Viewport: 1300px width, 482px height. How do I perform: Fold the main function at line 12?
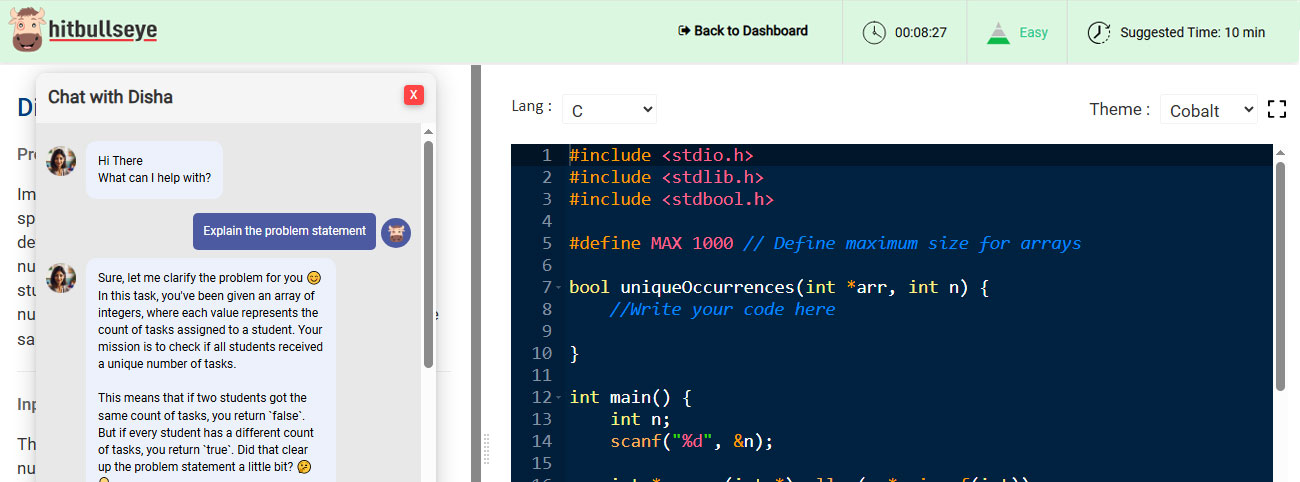coord(558,398)
